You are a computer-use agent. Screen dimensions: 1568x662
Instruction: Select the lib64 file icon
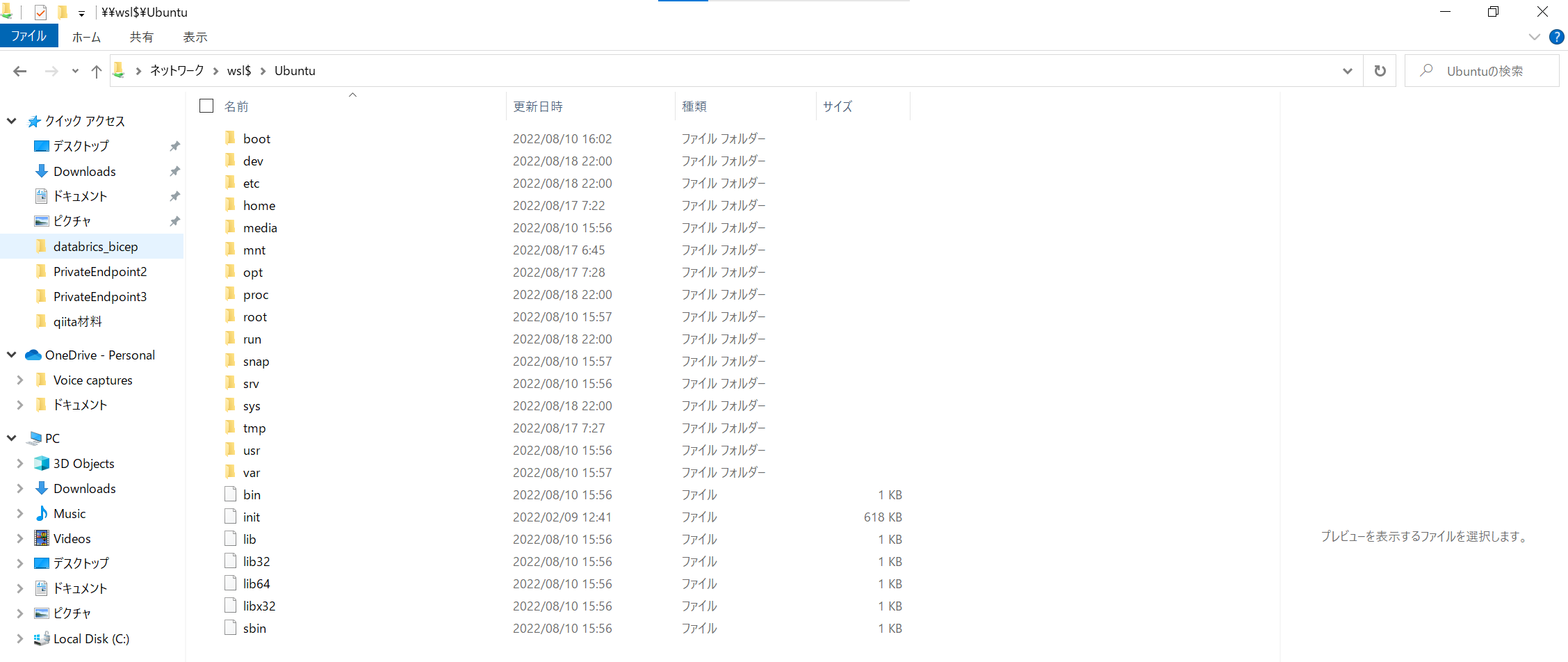[230, 583]
